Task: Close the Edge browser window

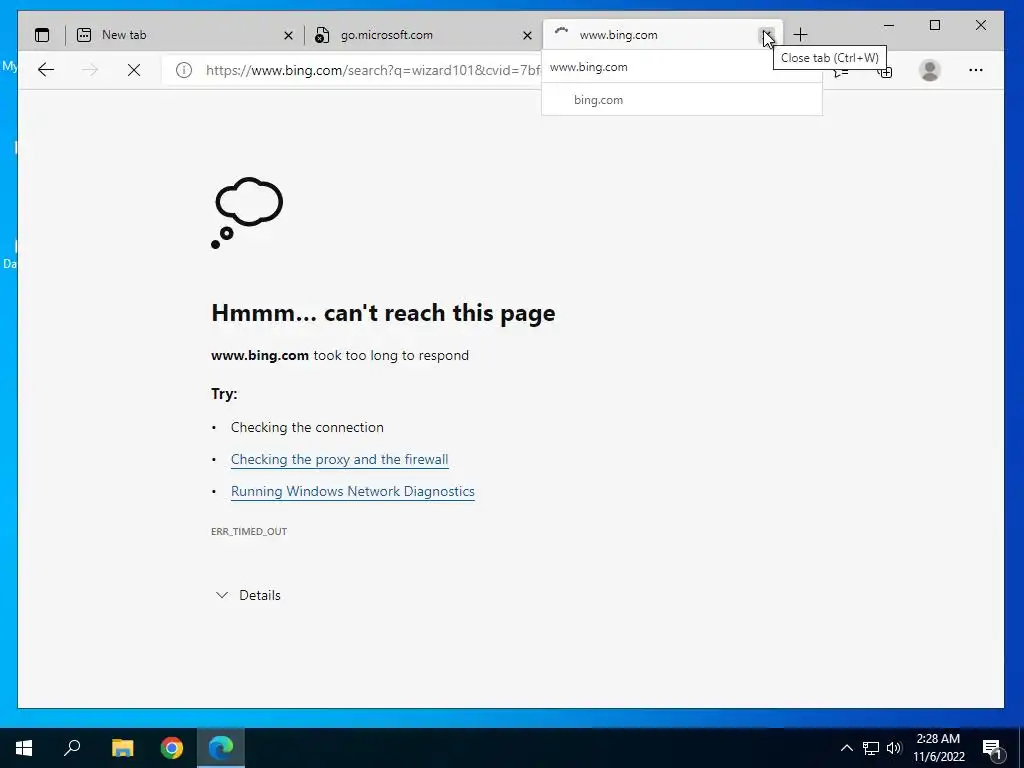Action: point(981,25)
